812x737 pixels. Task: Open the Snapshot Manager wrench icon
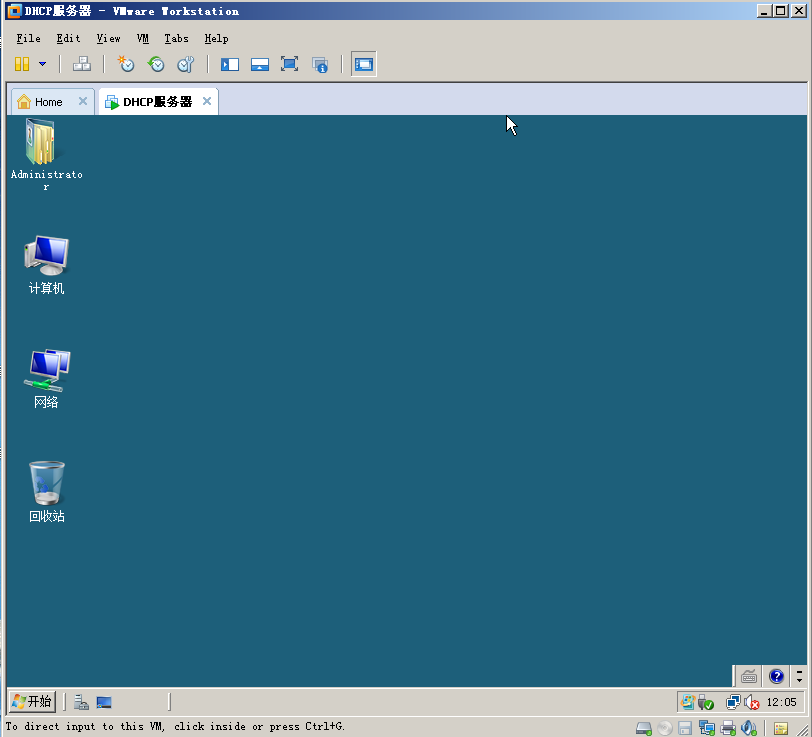point(185,64)
